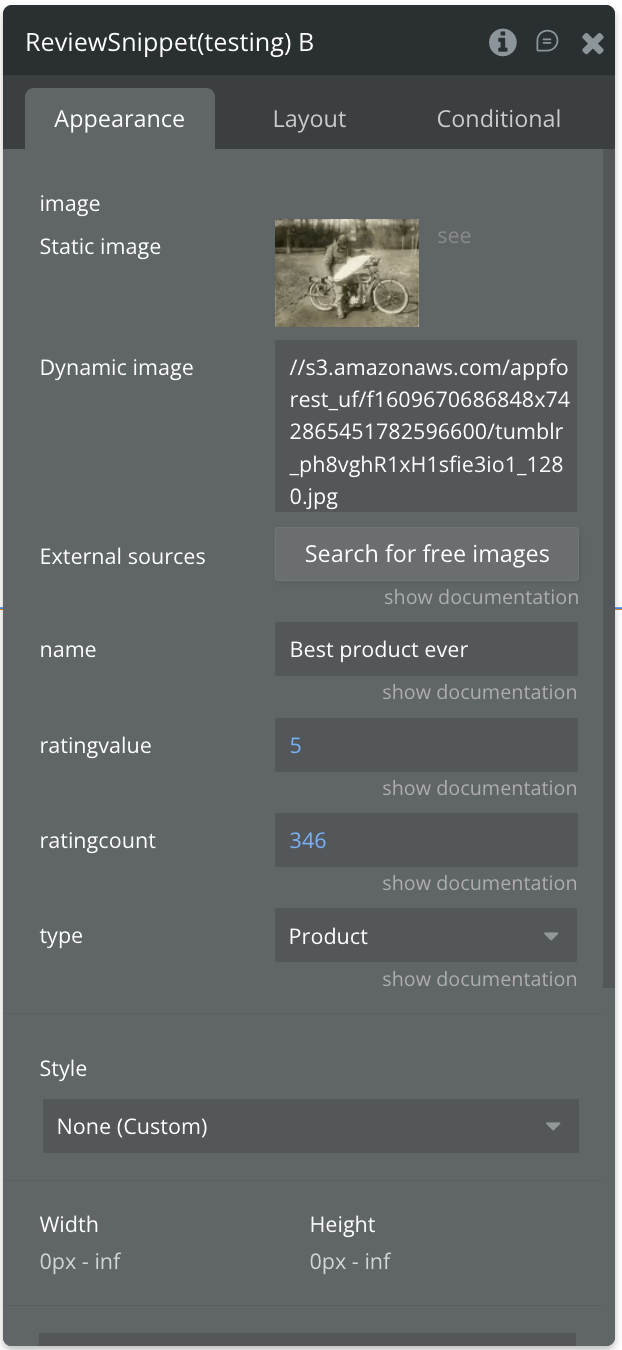Show documentation under External sources
The width and height of the screenshot is (622, 1350).
pos(480,597)
